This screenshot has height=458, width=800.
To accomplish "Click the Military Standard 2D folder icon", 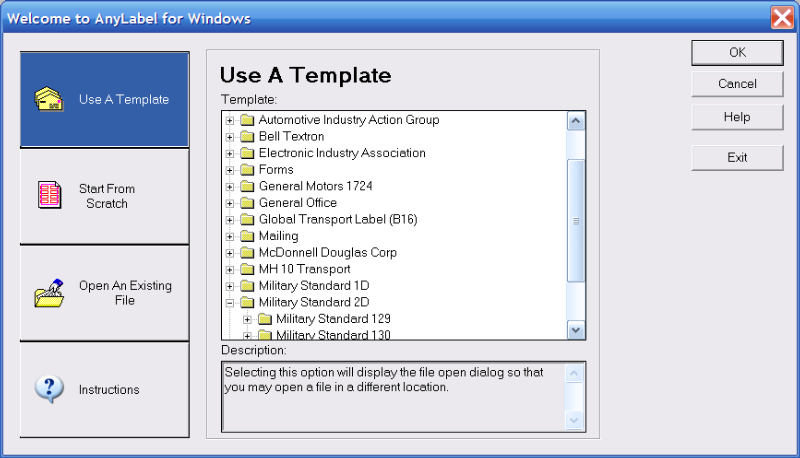I will [247, 302].
